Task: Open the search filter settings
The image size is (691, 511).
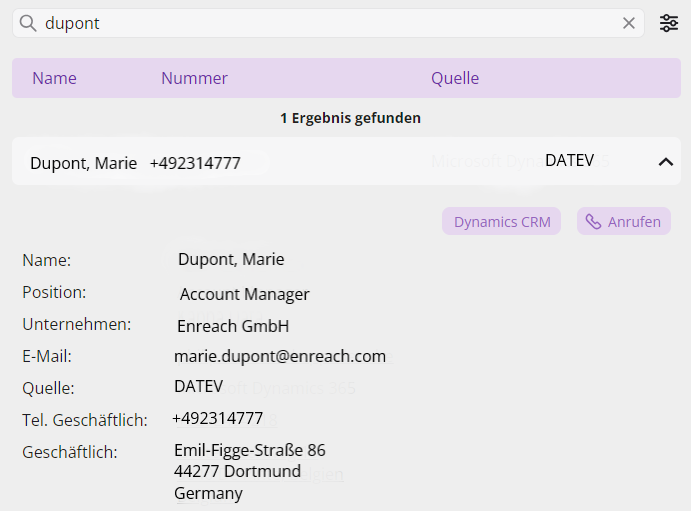Action: point(669,23)
